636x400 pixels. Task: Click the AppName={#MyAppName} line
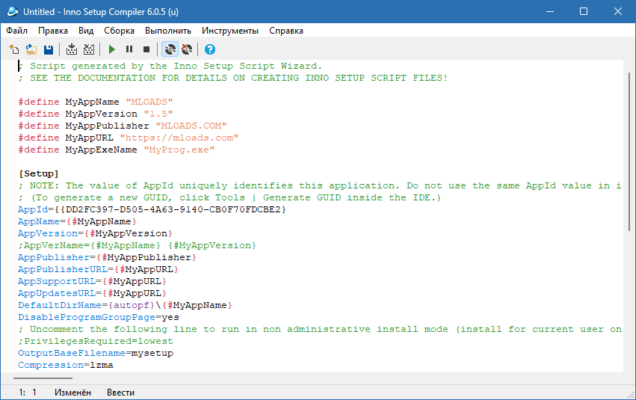click(x=77, y=222)
